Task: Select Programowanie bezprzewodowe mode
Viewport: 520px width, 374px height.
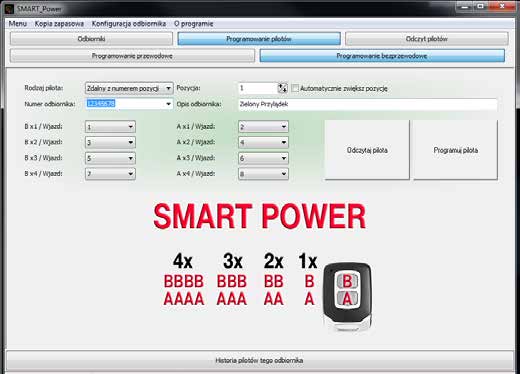Action: [x=382, y=56]
